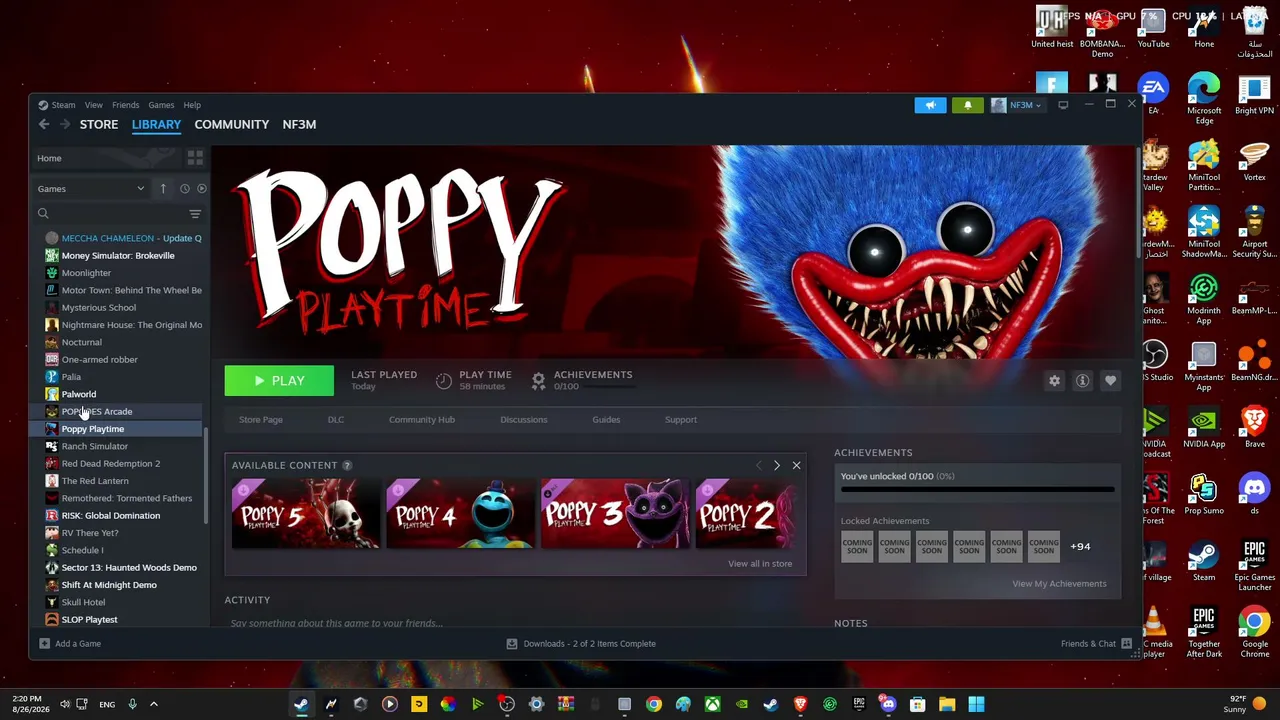The image size is (1280, 720).
Task: Open Friends & Chat icon
Action: pyautogui.click(x=1126, y=644)
